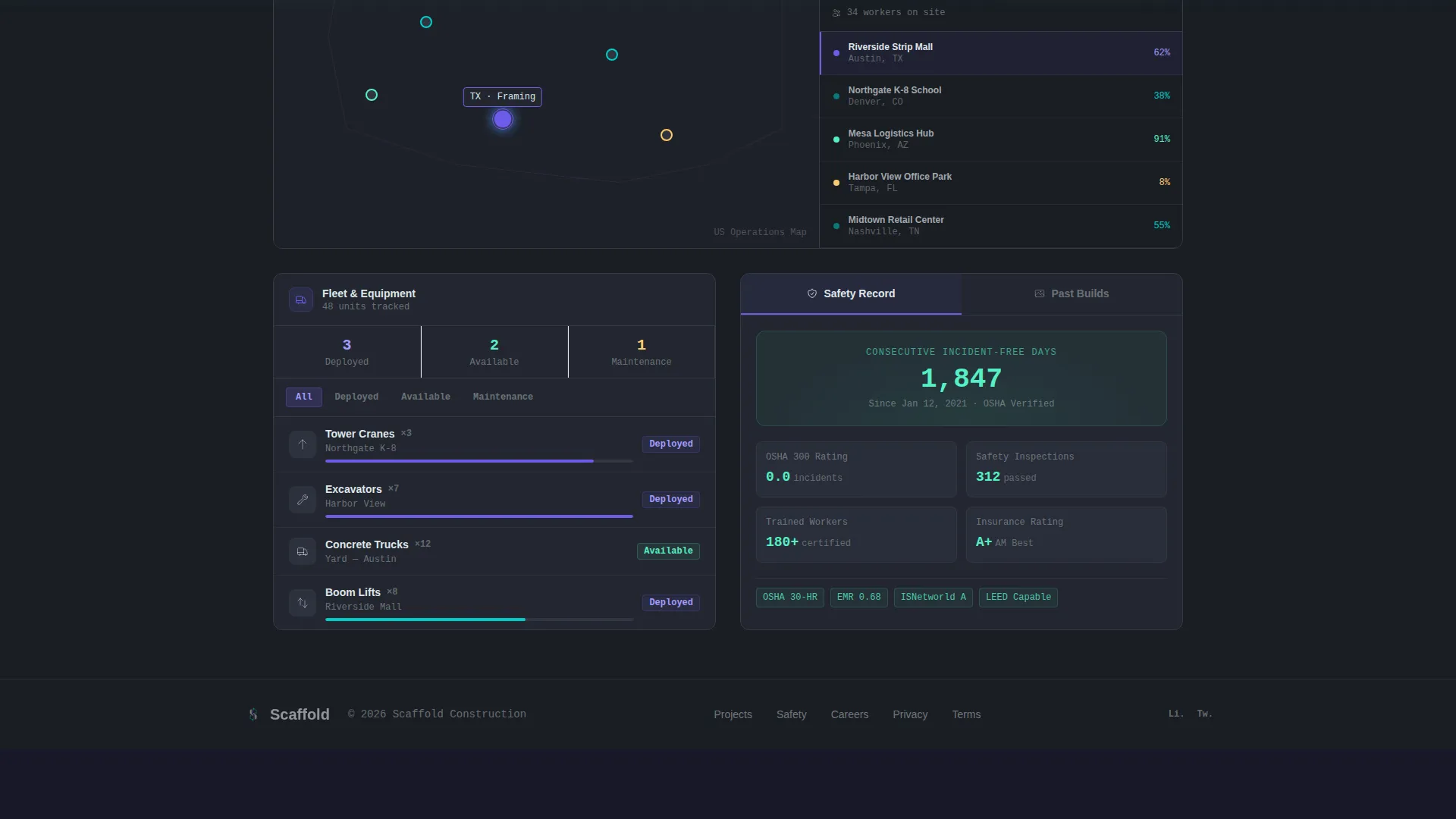
Task: Click the OSHA 300 Rating card
Action: tap(856, 469)
